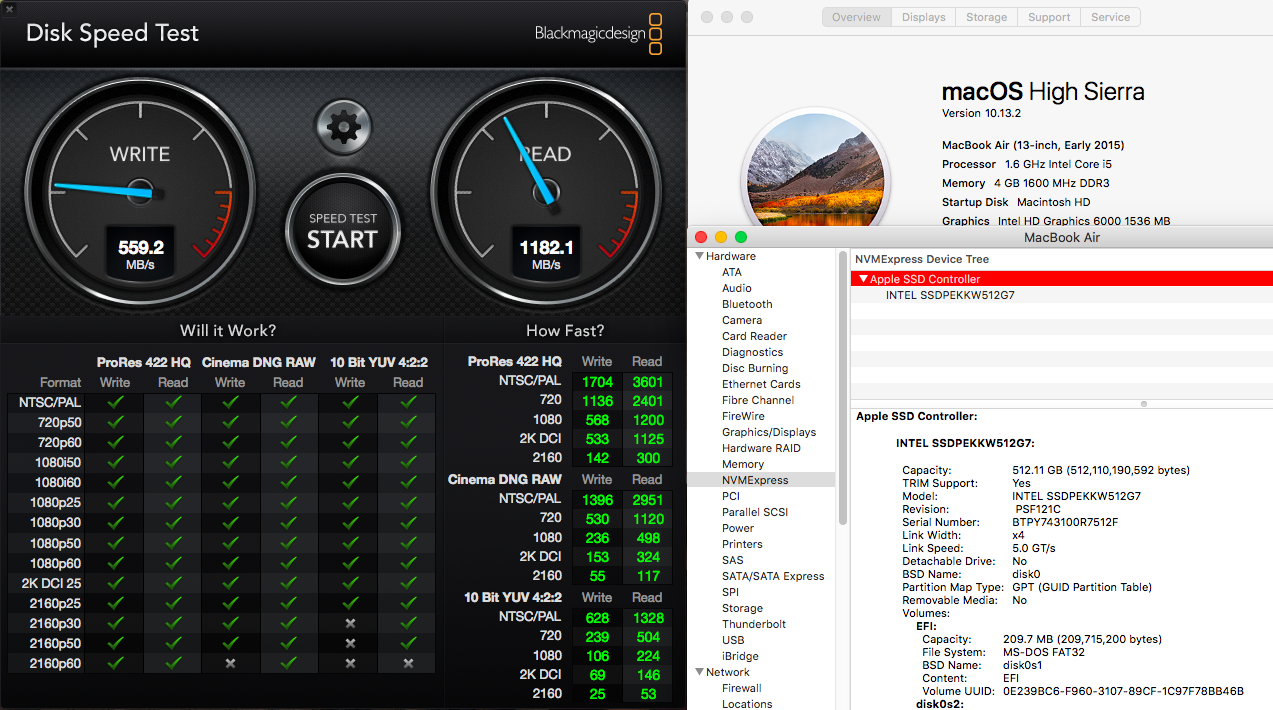Screen dimensions: 1273x710
Task: Switch to the Storage tab
Action: point(986,17)
